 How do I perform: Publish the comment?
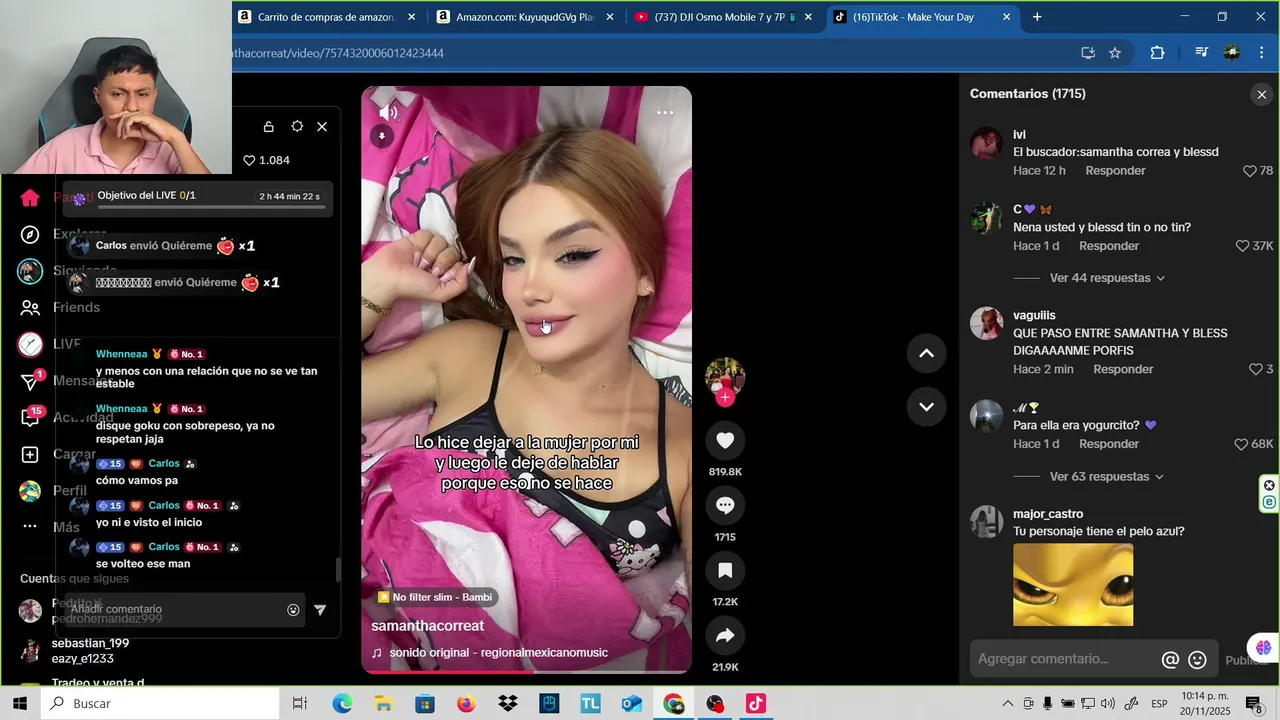1247,660
